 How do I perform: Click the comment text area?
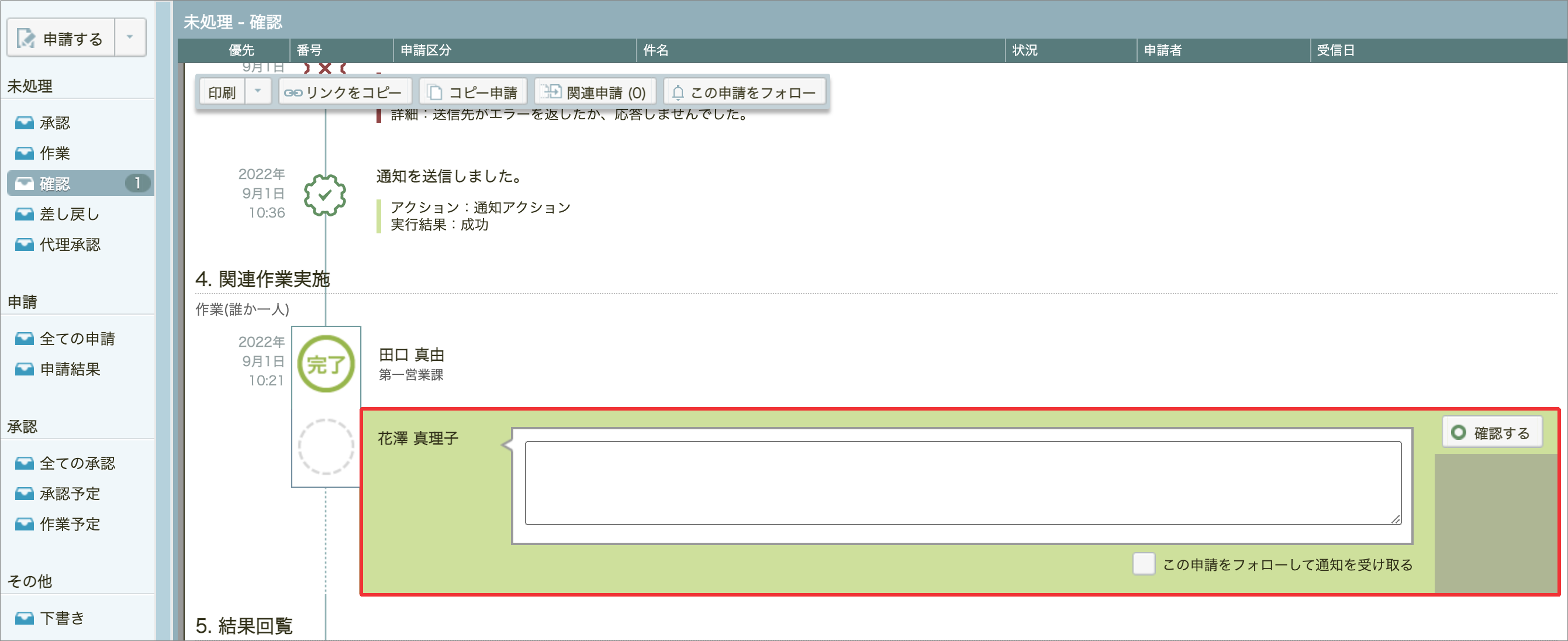click(x=963, y=483)
